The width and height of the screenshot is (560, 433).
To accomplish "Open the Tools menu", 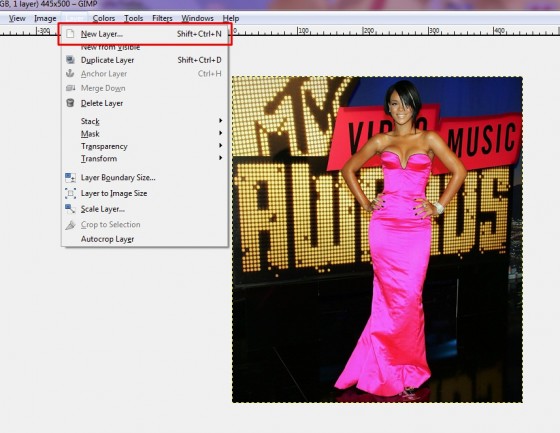I will pyautogui.click(x=134, y=18).
